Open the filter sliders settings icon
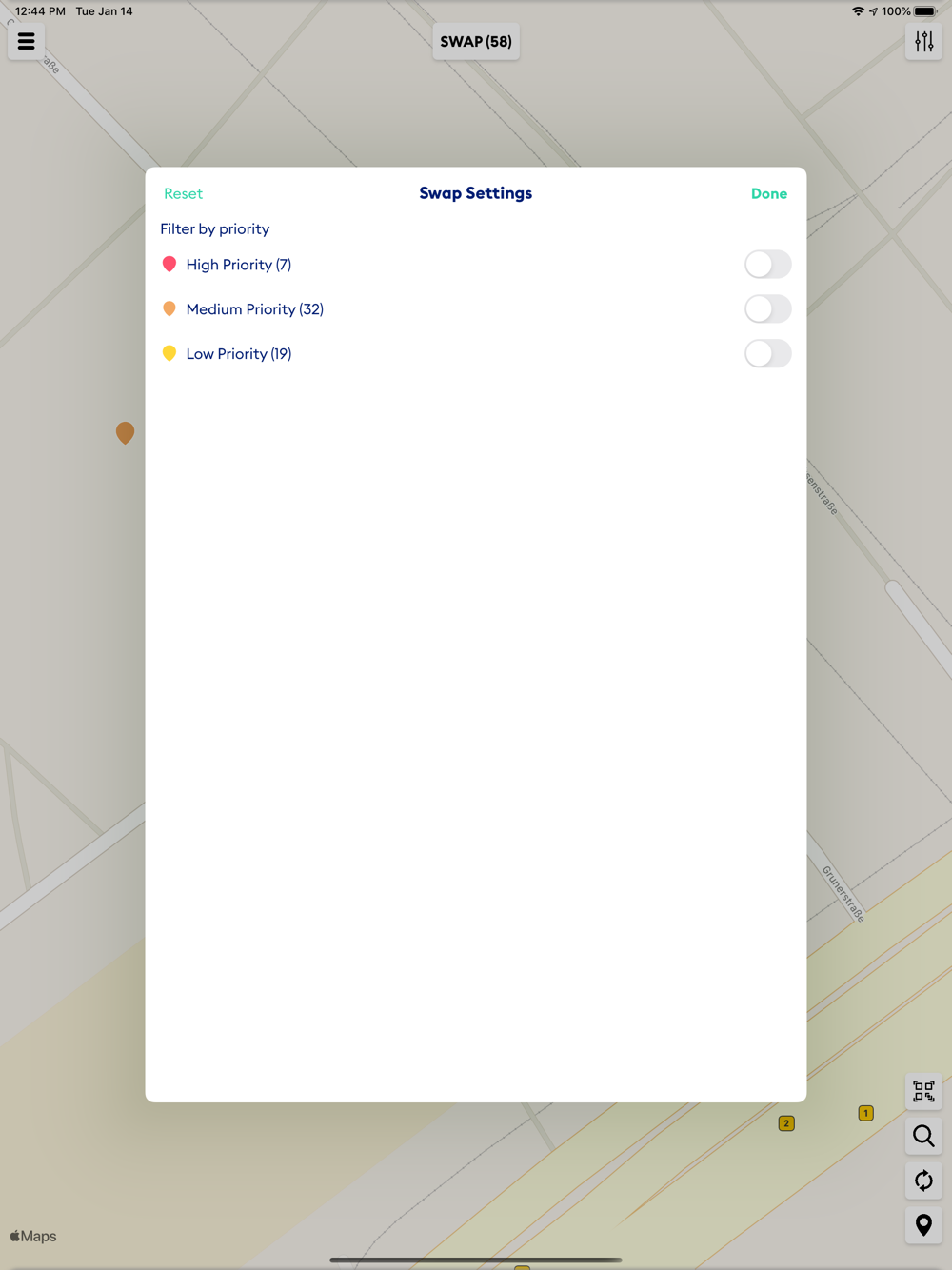Screen dimensions: 952x1270 coord(923,41)
